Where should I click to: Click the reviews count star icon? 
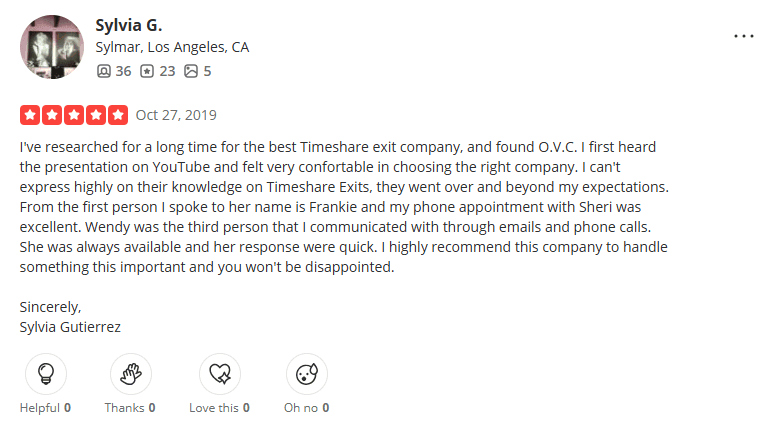(146, 71)
